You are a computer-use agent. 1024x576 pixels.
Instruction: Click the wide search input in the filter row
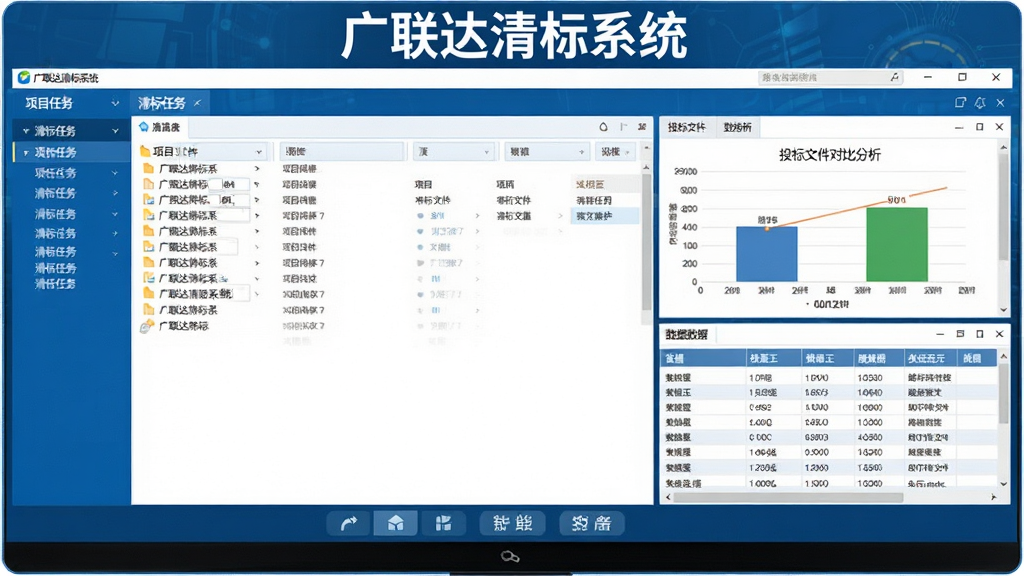[342, 152]
